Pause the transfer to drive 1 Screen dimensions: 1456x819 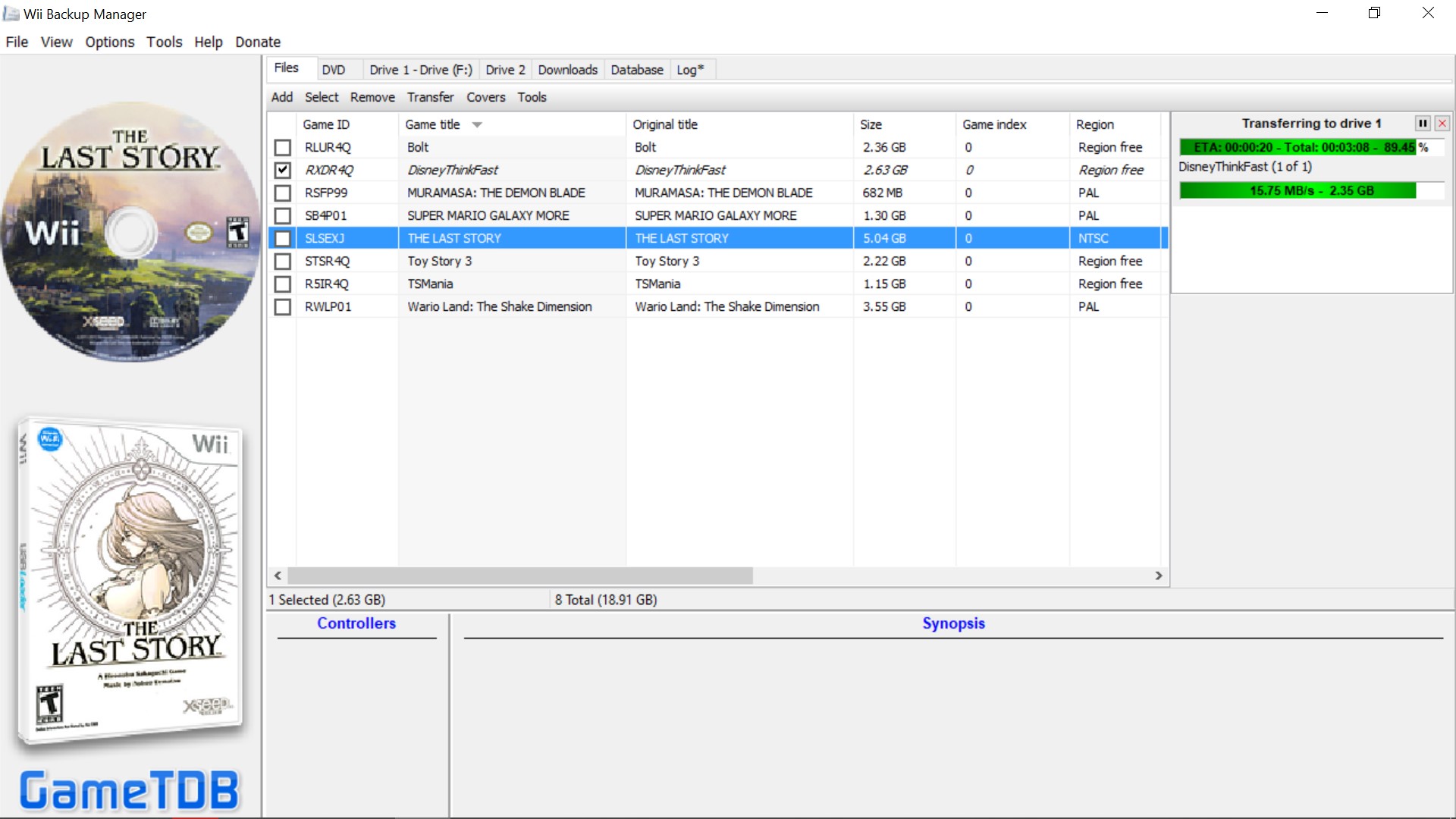(x=1423, y=124)
